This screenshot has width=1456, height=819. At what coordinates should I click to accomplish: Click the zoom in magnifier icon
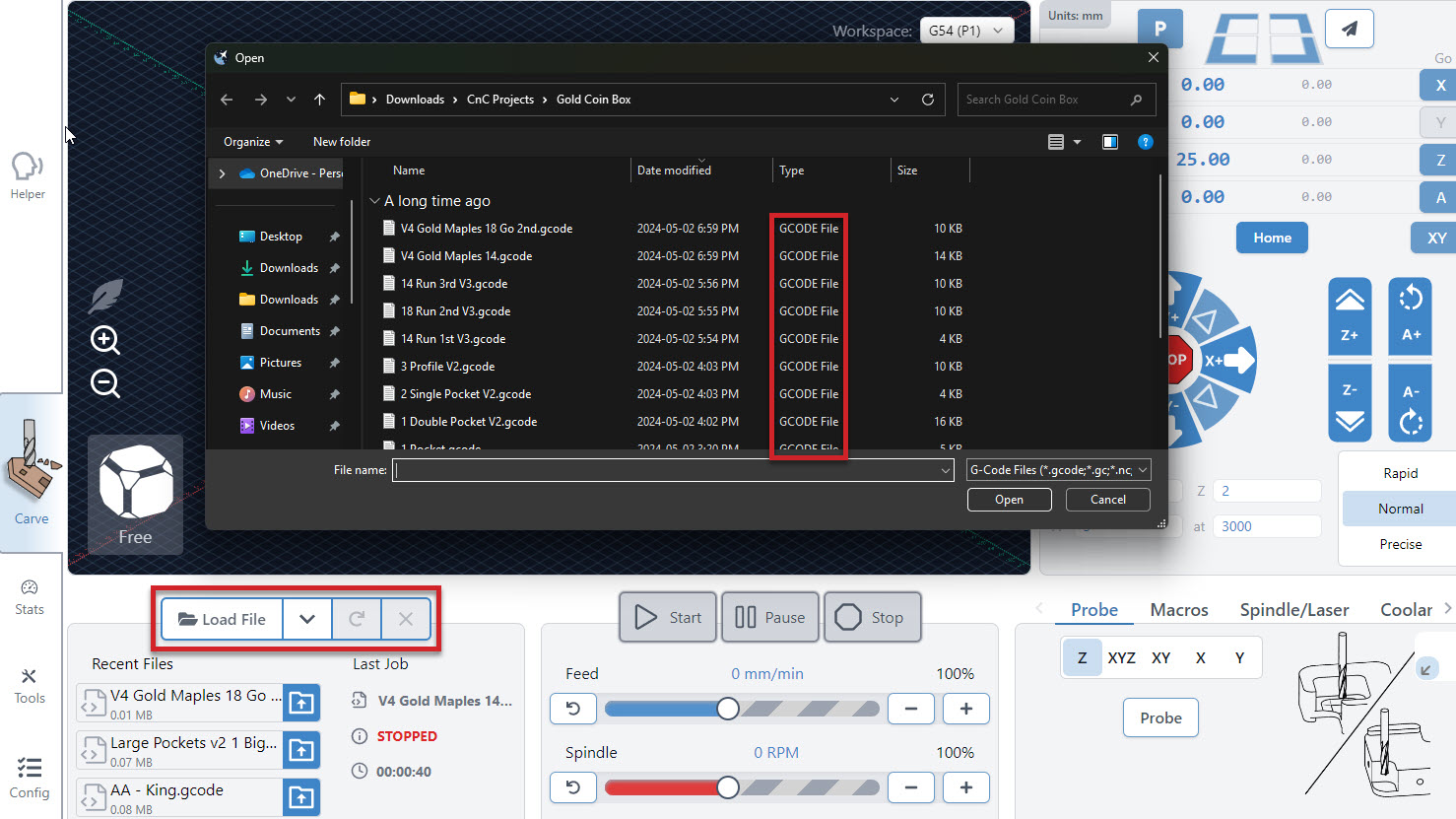coord(105,340)
